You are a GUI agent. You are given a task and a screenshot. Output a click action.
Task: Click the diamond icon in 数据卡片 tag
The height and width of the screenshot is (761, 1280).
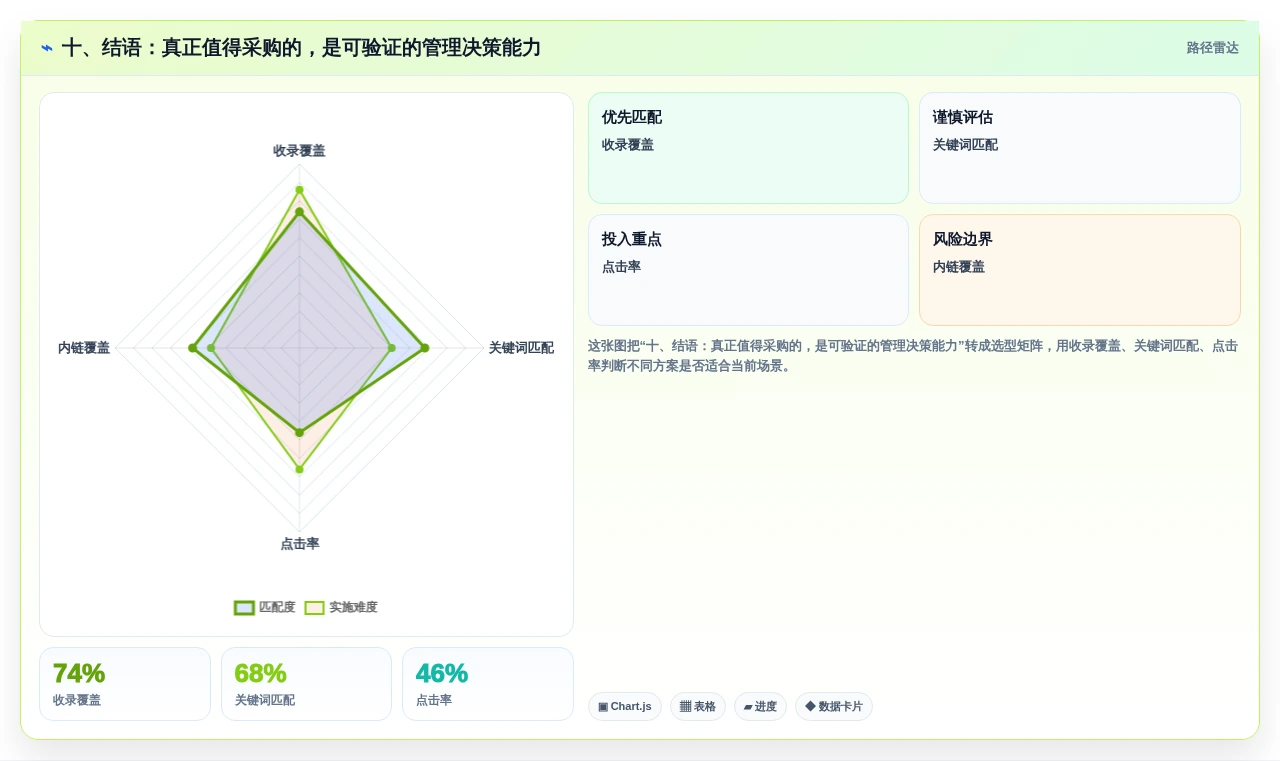tap(810, 706)
